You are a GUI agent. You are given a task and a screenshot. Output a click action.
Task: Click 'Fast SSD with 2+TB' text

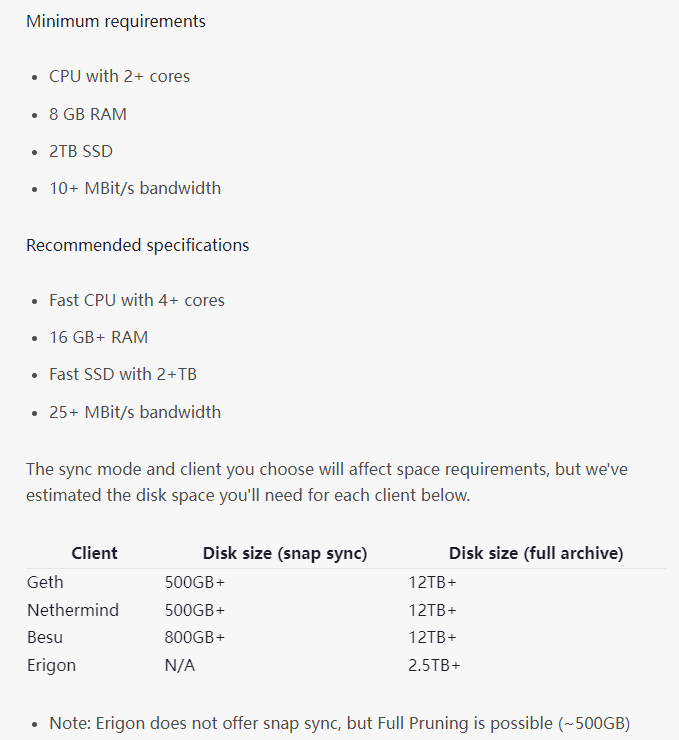(x=123, y=374)
